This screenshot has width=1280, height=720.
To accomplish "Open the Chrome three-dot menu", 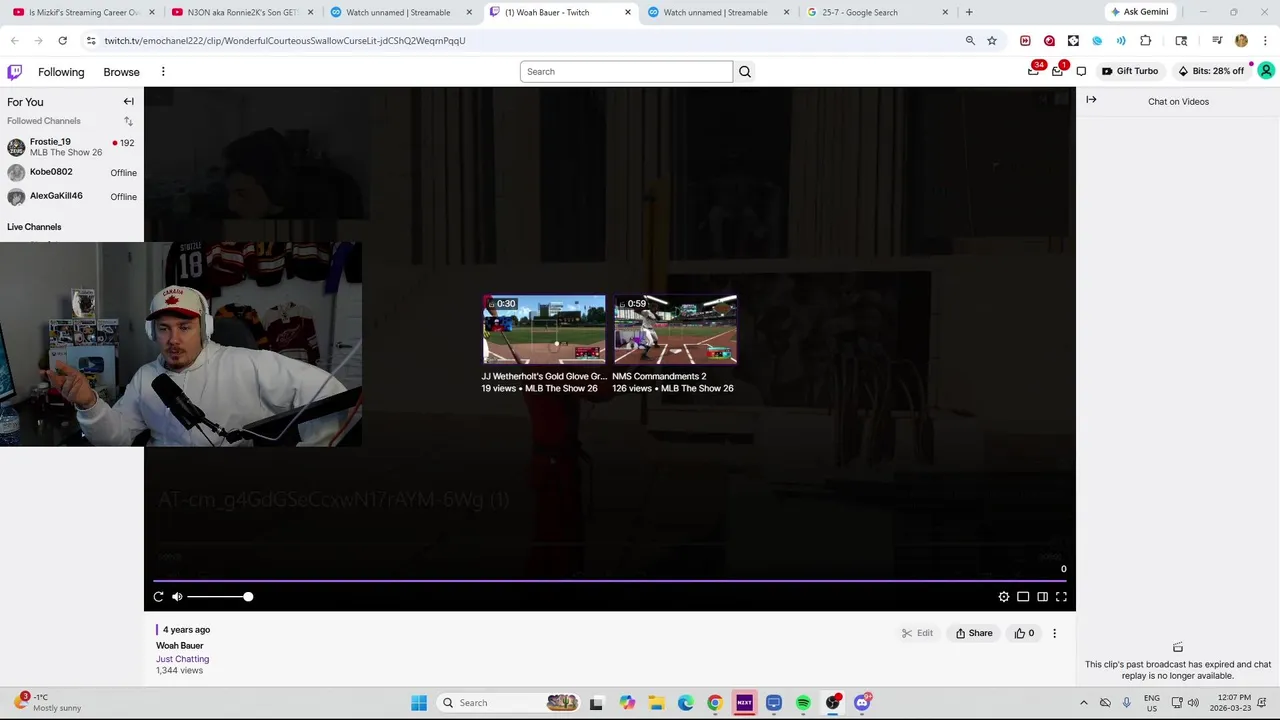I will pos(1265,41).
